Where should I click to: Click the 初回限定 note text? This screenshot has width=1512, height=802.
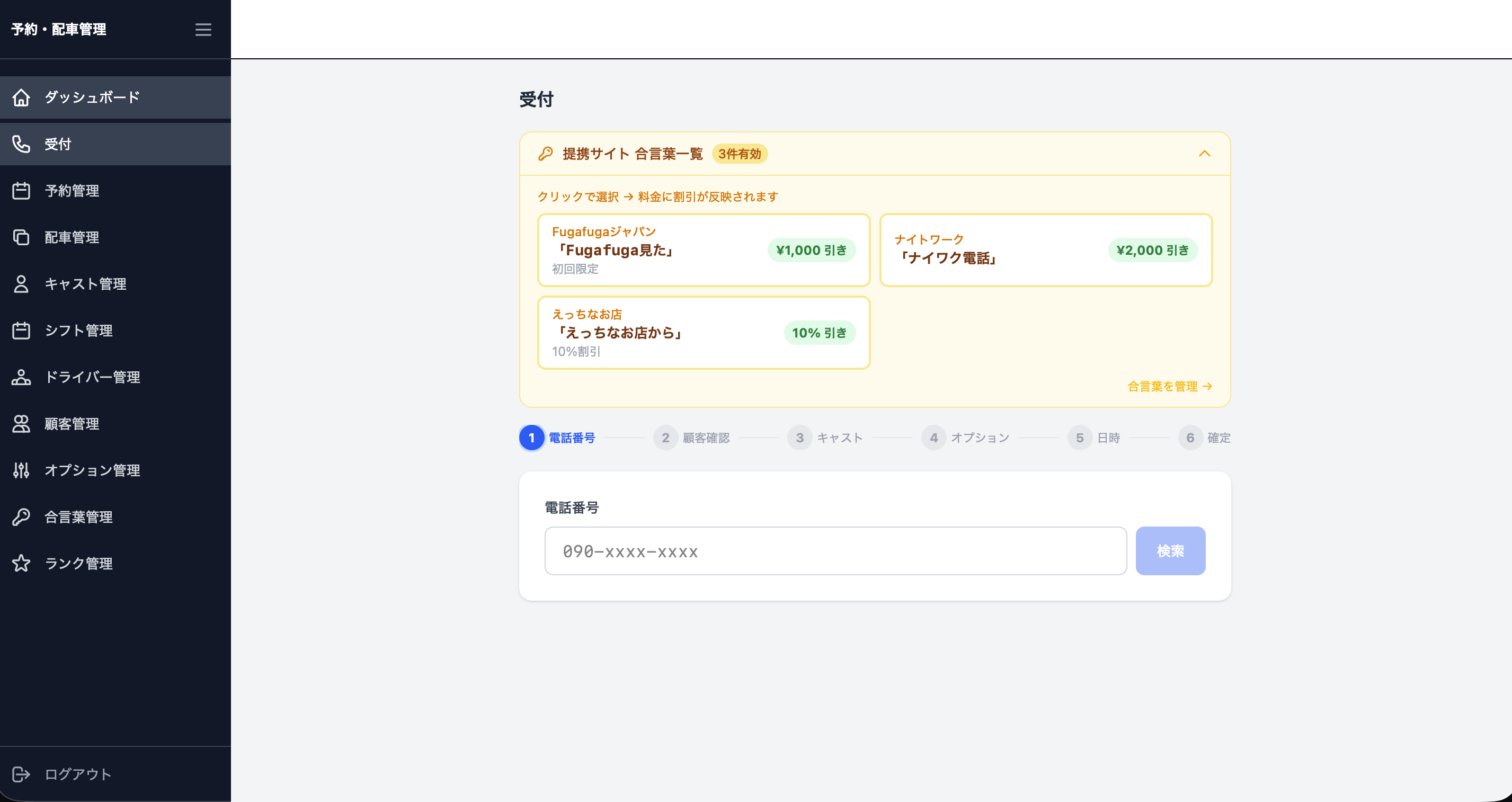coord(575,269)
